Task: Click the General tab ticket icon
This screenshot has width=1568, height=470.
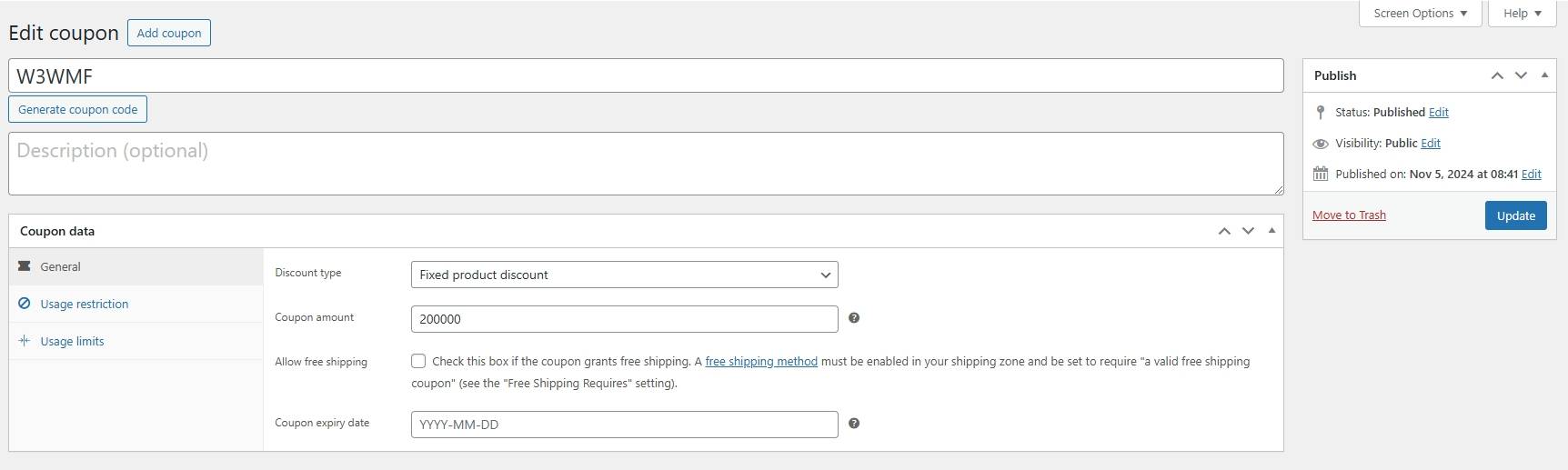Action: (25, 266)
